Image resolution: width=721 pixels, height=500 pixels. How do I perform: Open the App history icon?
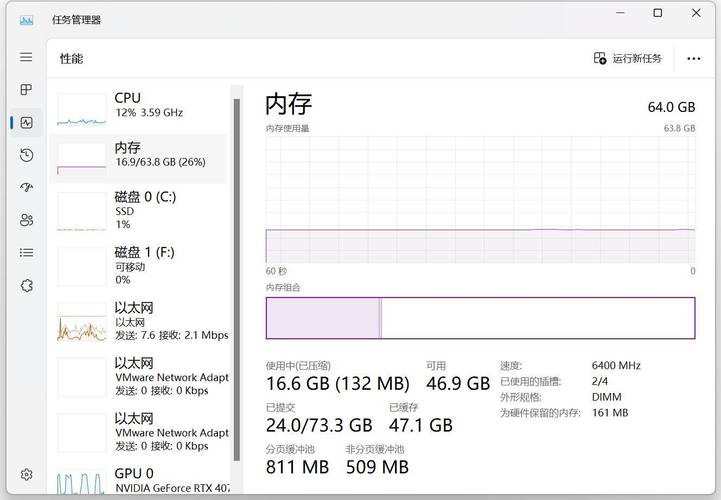[27, 155]
